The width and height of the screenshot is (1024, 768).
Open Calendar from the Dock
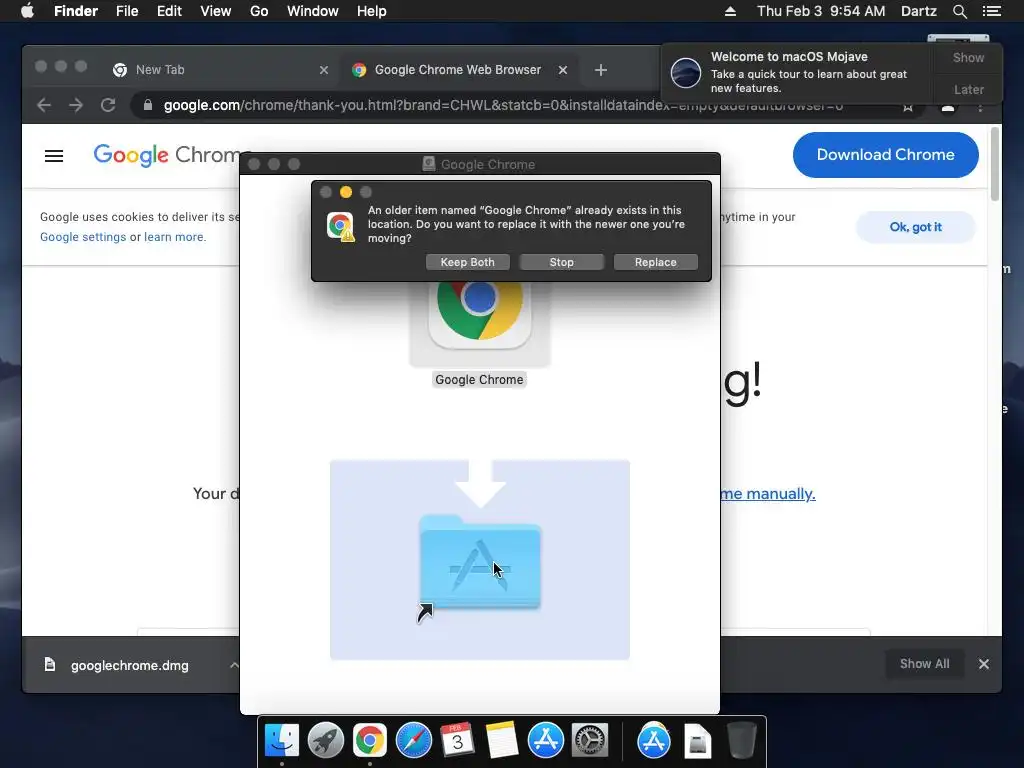click(457, 741)
